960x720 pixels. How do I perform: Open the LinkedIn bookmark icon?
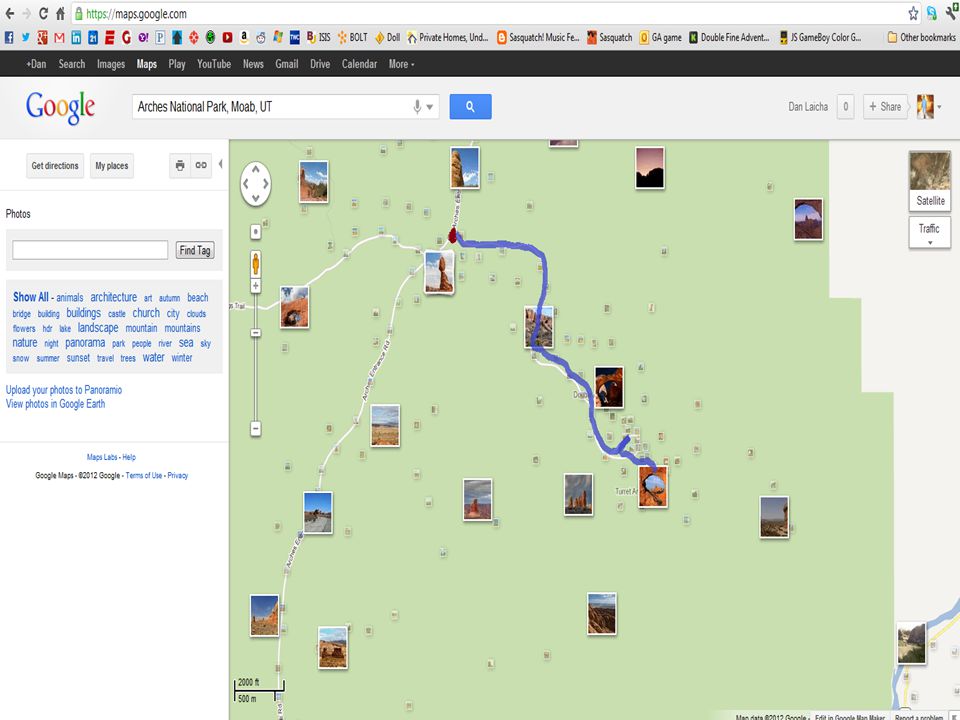(76, 37)
